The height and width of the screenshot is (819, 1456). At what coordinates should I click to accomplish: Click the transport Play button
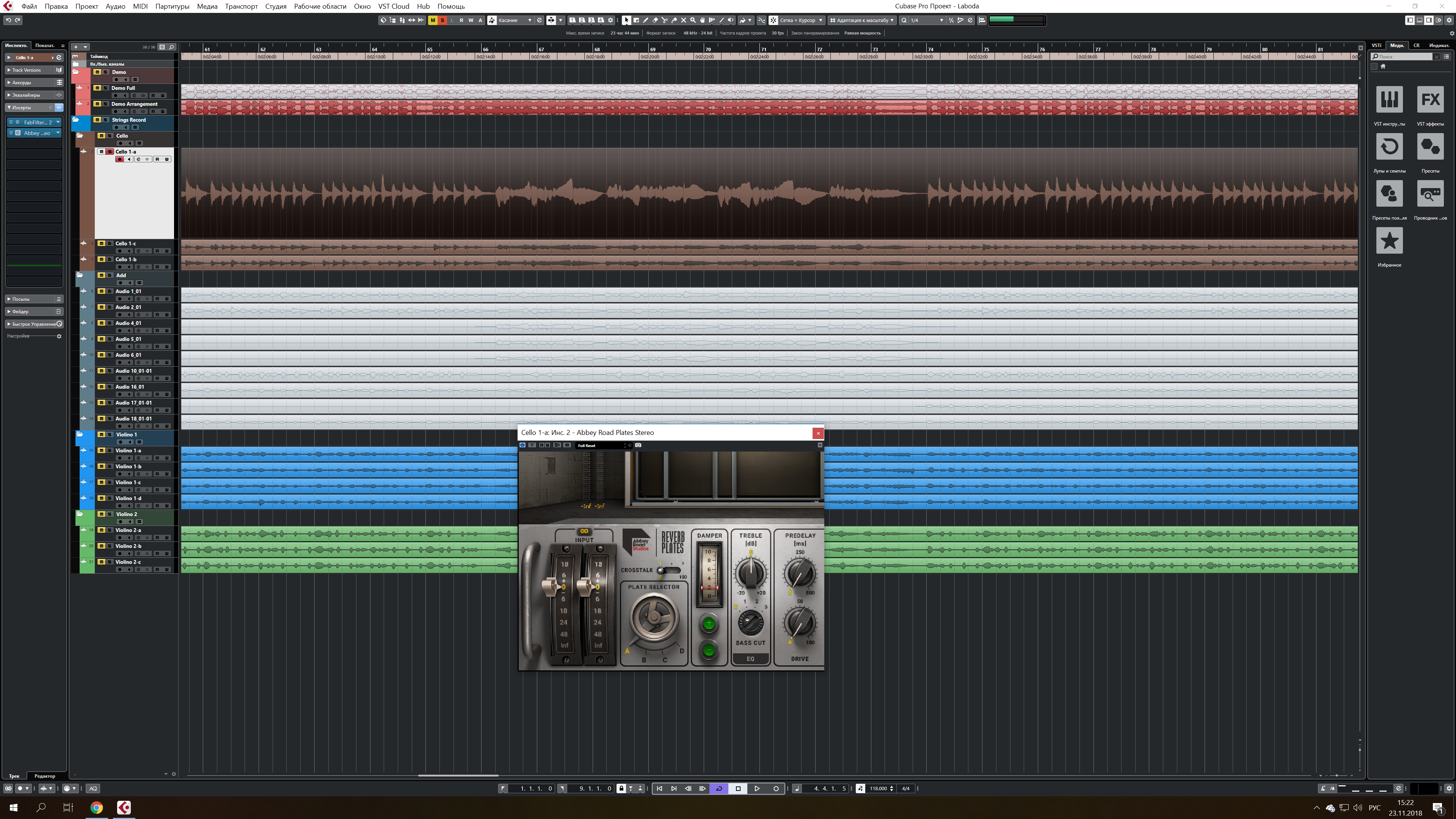757,789
